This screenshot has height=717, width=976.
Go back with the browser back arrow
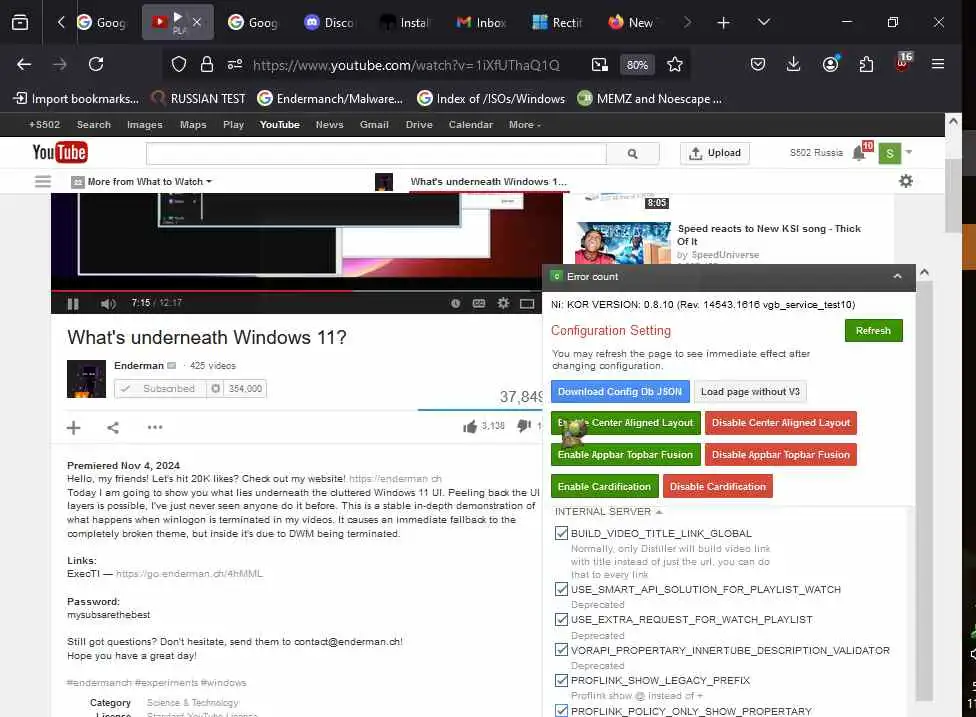(x=24, y=64)
